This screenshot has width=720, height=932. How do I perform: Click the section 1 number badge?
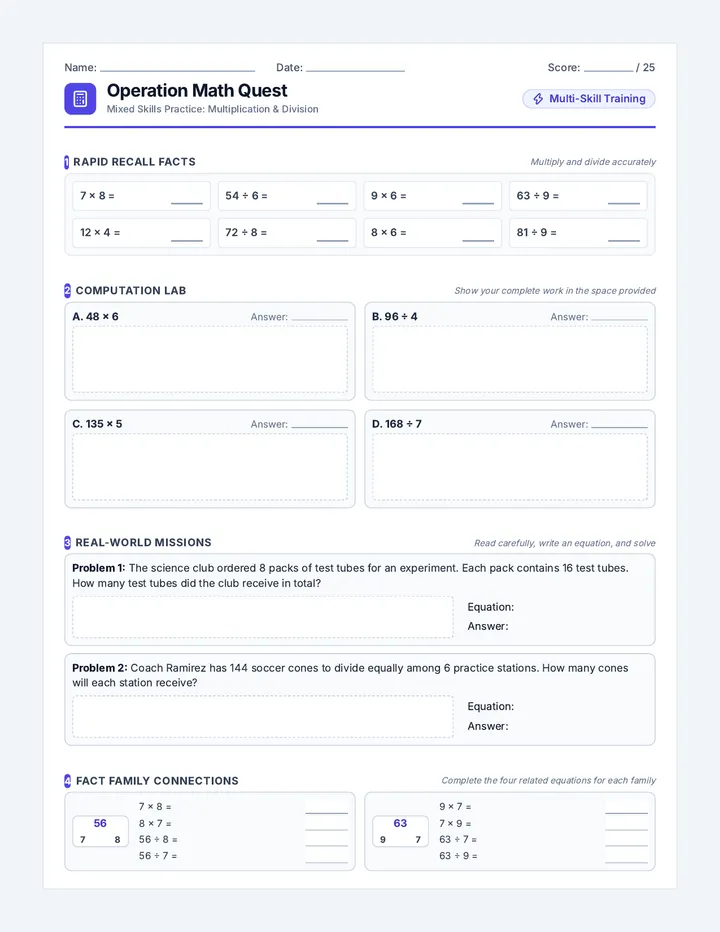[x=67, y=162]
